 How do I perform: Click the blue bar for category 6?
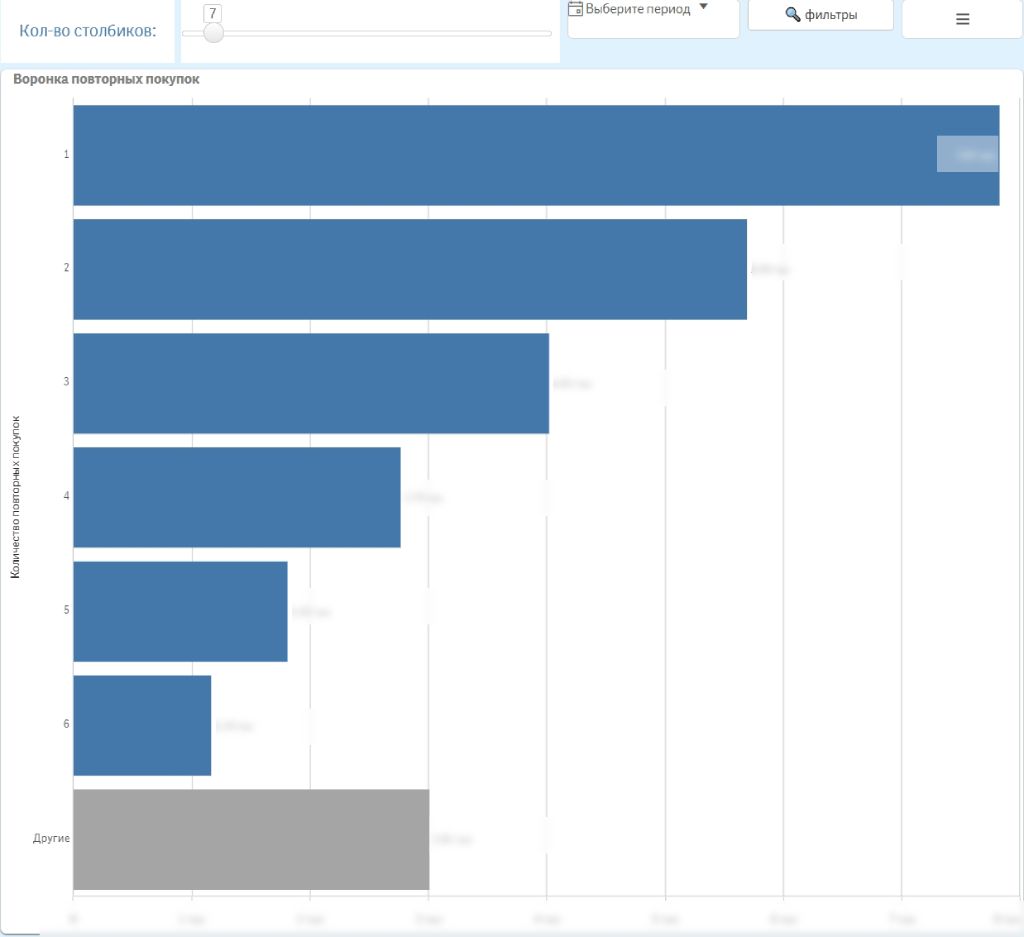click(142, 725)
